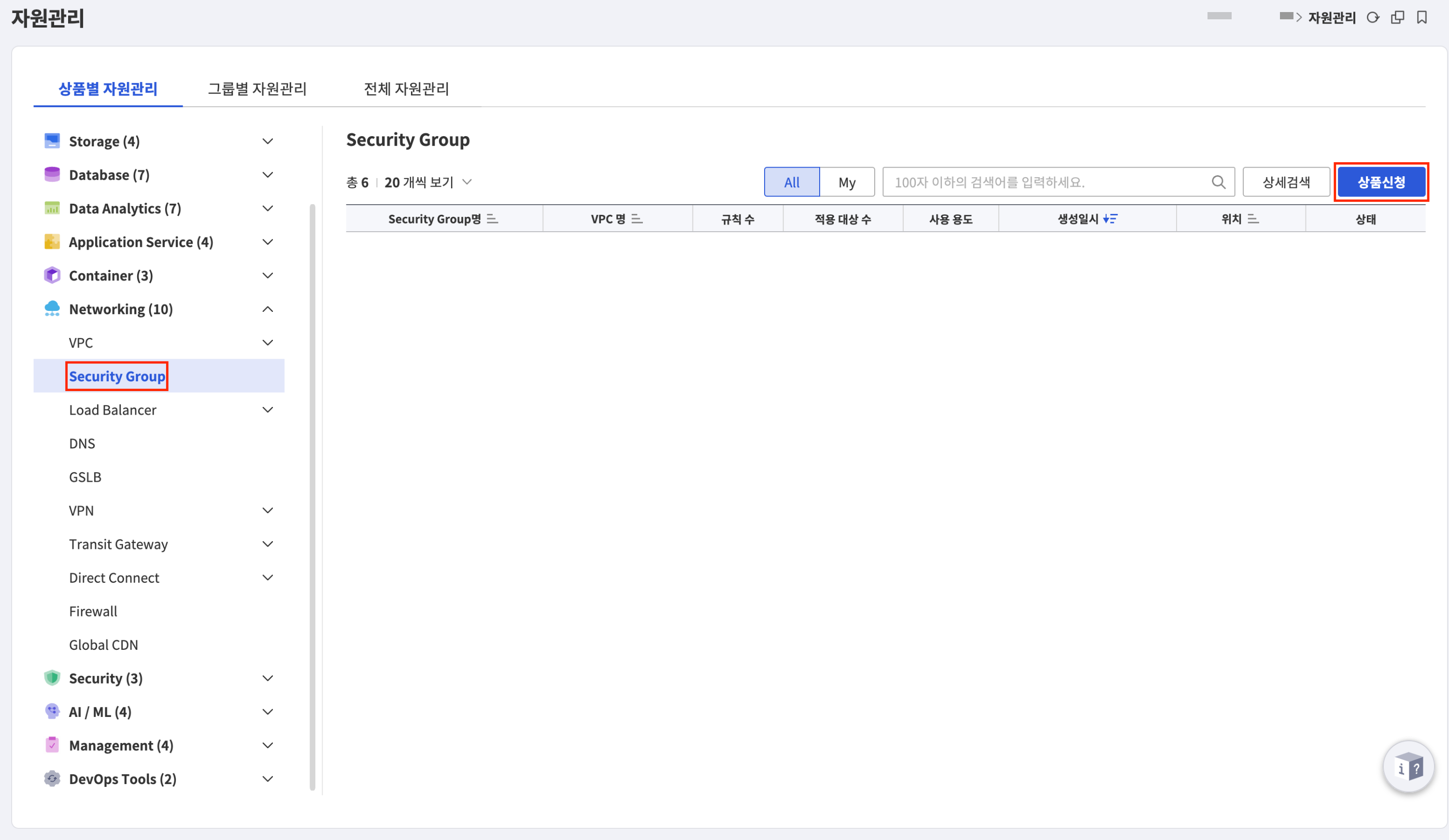Click the 규칙 수 column header
Image resolution: width=1449 pixels, height=840 pixels.
coord(738,219)
